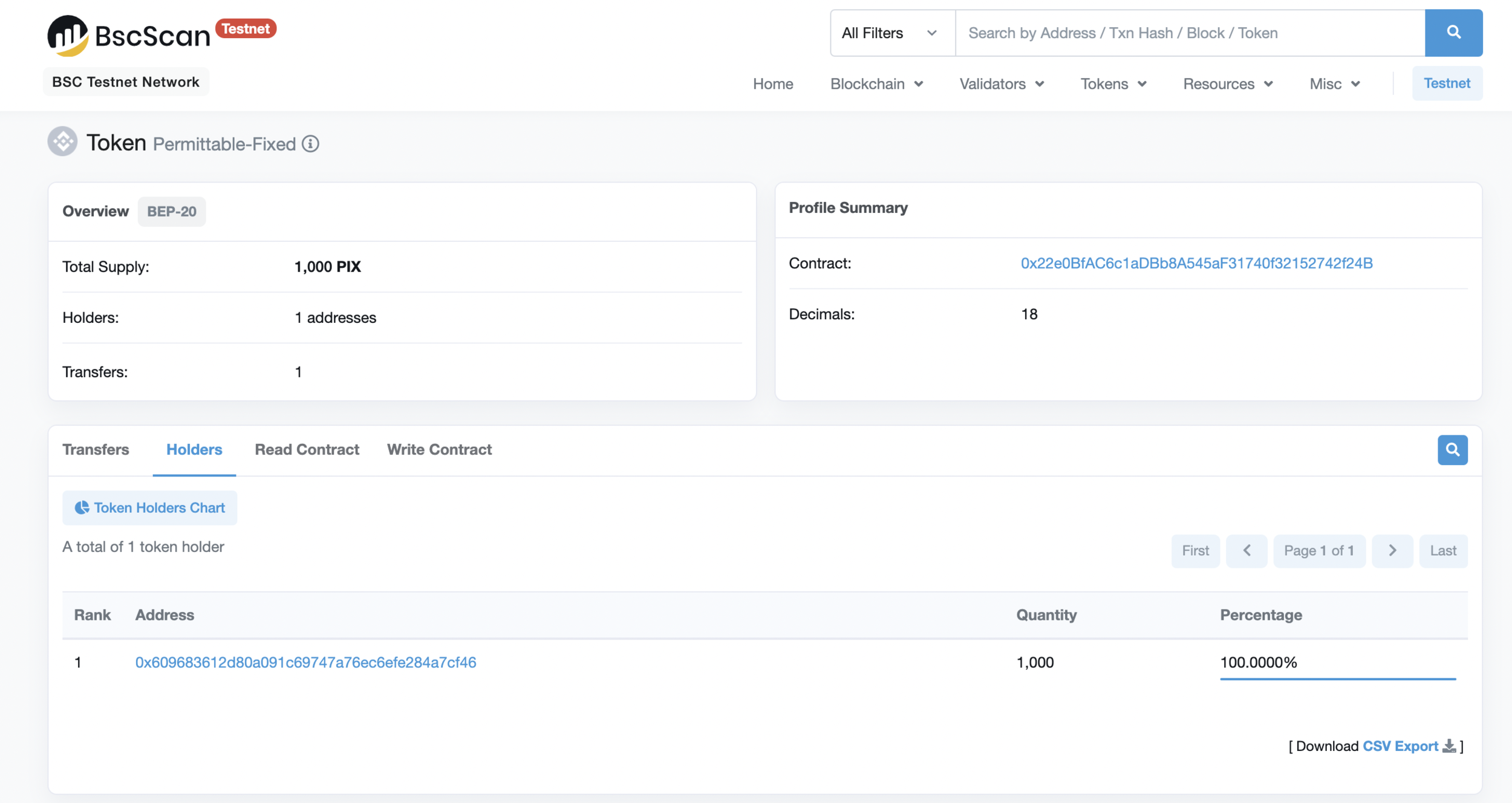
Task: Focus the address search input field
Action: tap(1189, 33)
